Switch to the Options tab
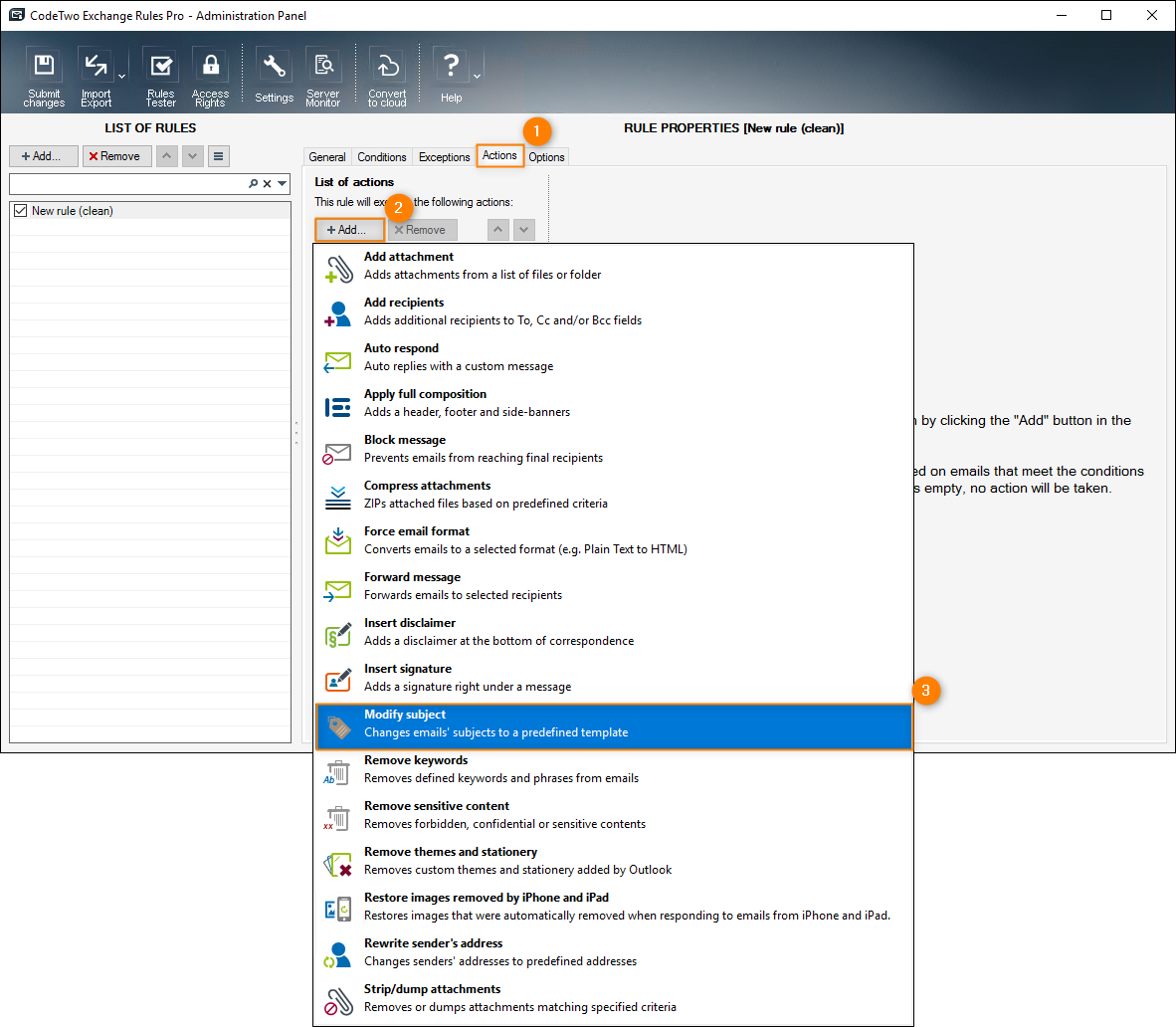 [546, 157]
